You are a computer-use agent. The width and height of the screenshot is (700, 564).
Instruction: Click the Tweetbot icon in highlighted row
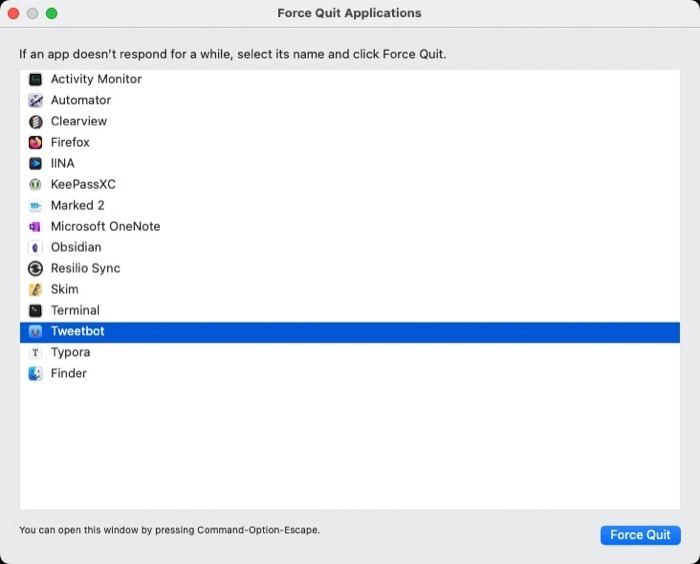[x=35, y=331]
